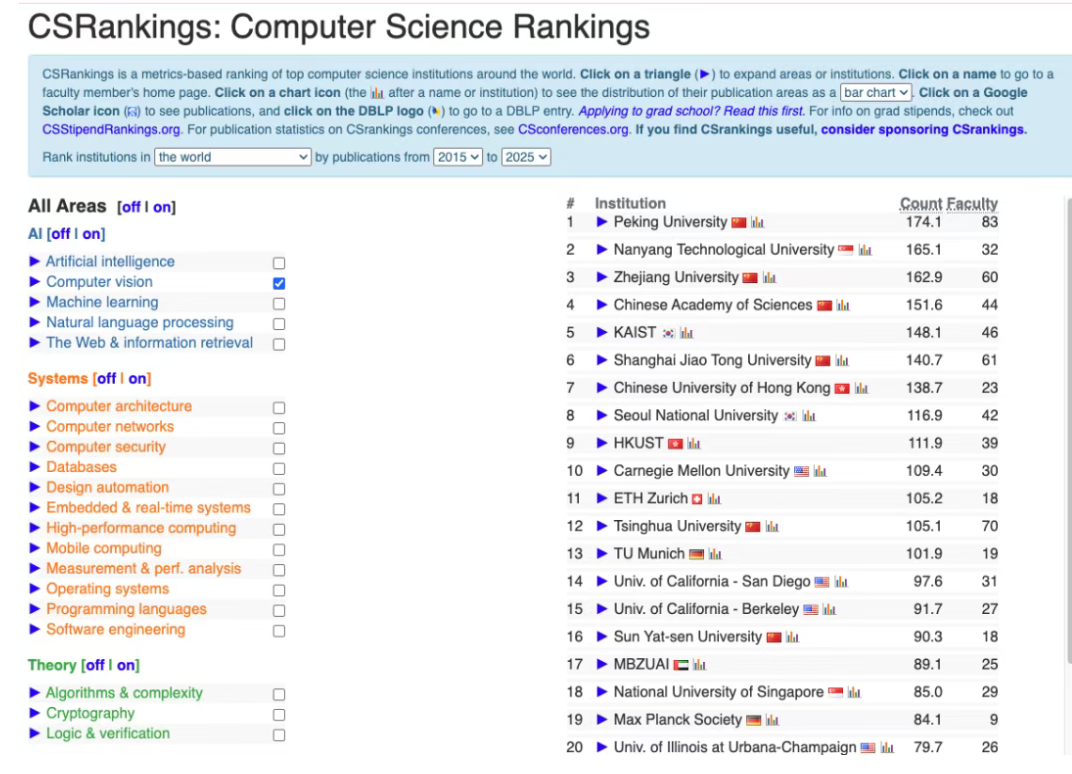Open chart icon next to Peking University
Screen dimensions: 1072x774
tap(758, 222)
